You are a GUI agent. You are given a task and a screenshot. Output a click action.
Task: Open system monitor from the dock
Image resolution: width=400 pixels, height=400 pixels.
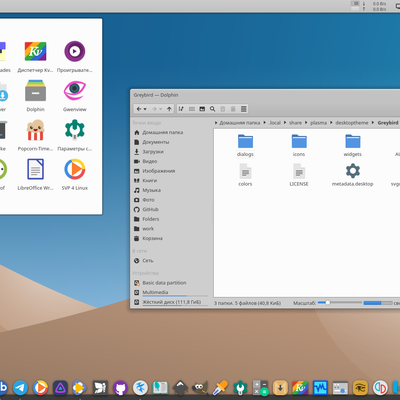point(320,388)
